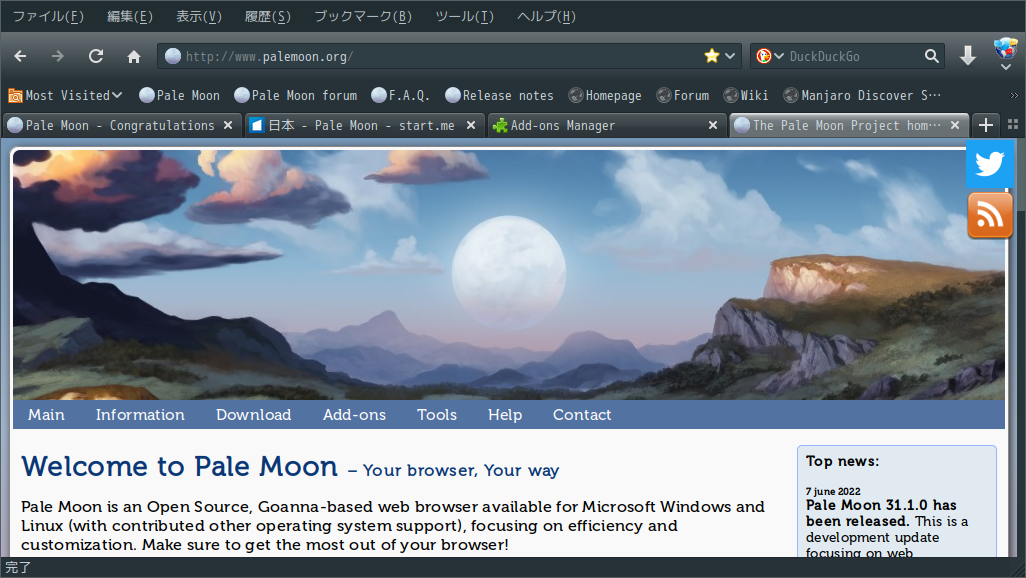Open the Homepage bookmark
Screen dimensions: 1026x578
tap(605, 96)
